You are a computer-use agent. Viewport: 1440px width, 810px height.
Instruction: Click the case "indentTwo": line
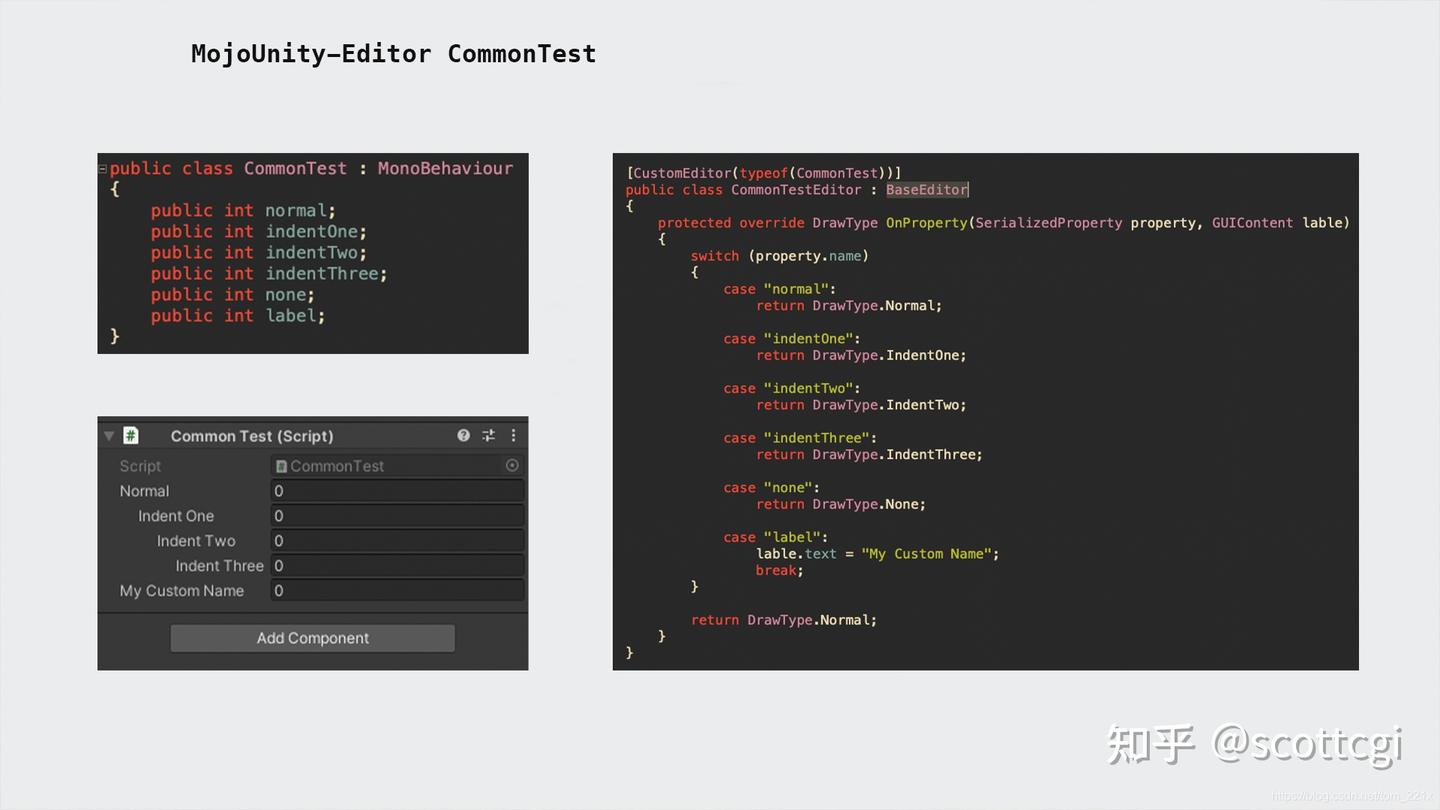pos(792,388)
